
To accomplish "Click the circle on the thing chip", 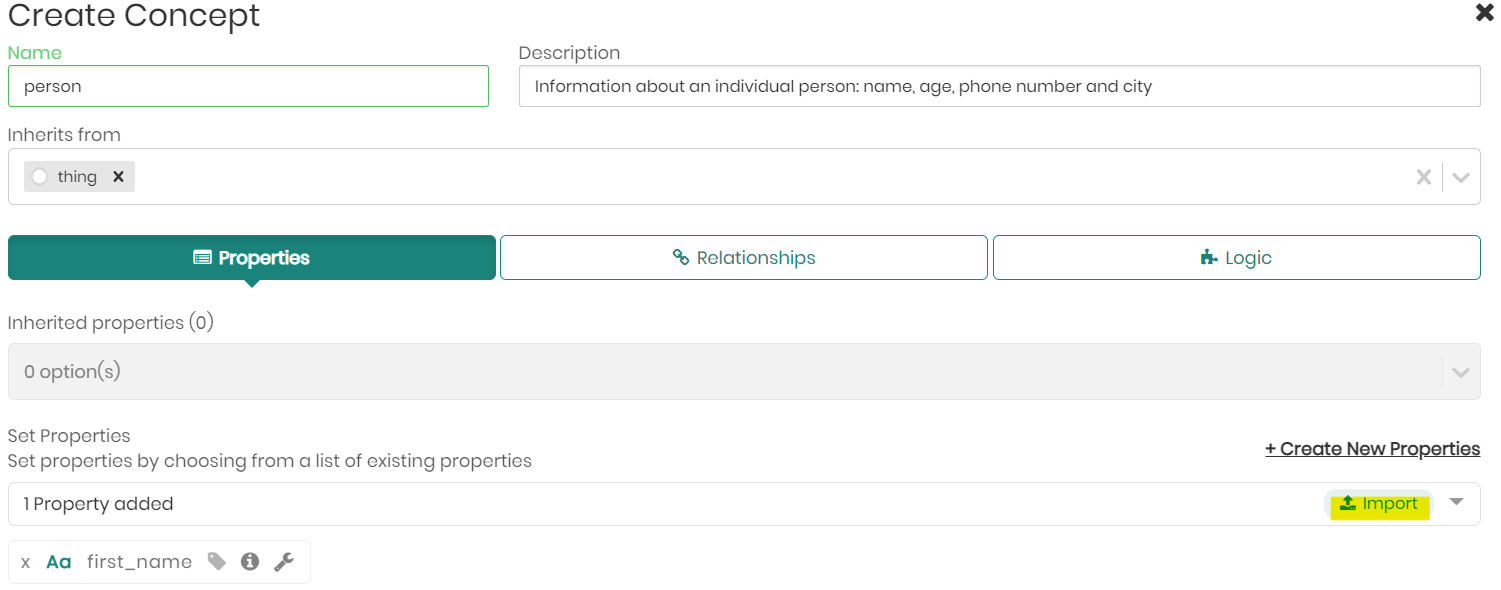I will (39, 177).
